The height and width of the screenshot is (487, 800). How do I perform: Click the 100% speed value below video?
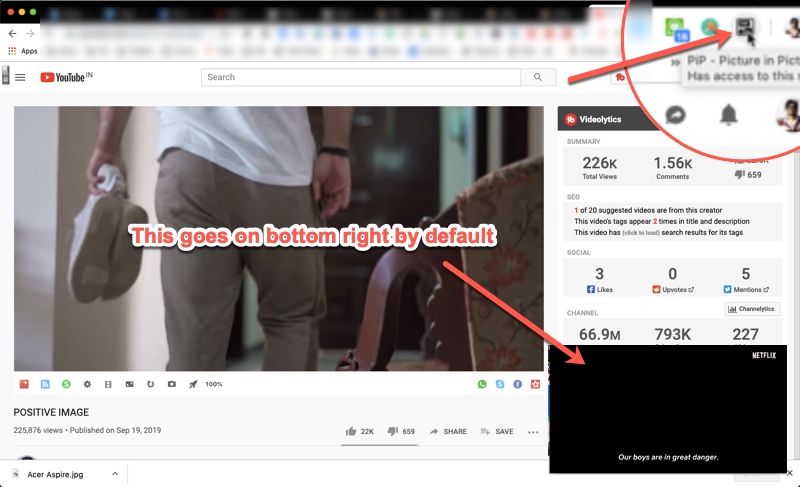214,384
